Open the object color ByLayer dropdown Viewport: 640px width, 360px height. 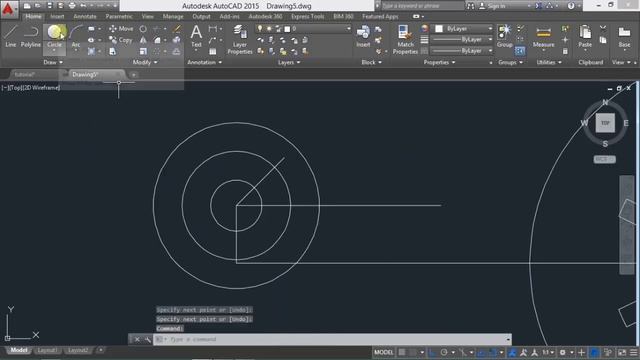click(x=463, y=29)
